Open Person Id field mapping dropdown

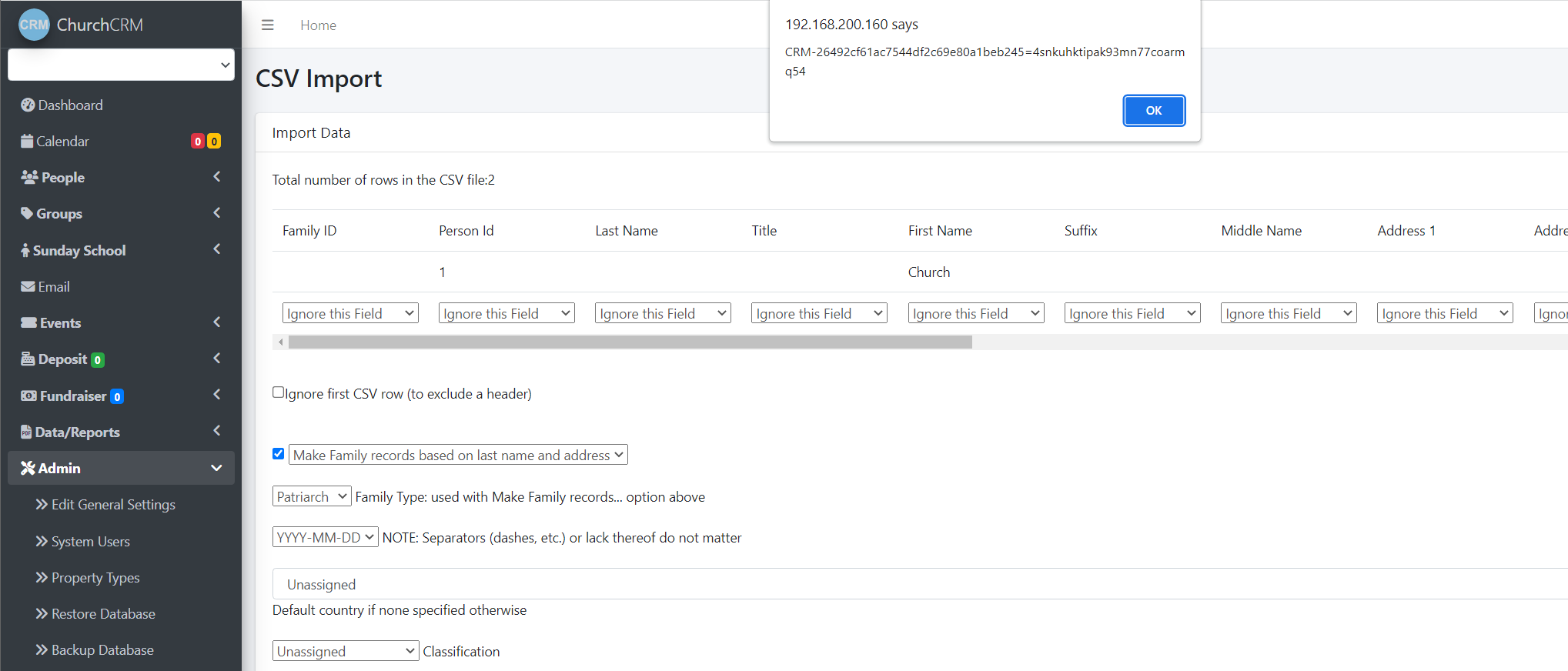(x=507, y=313)
